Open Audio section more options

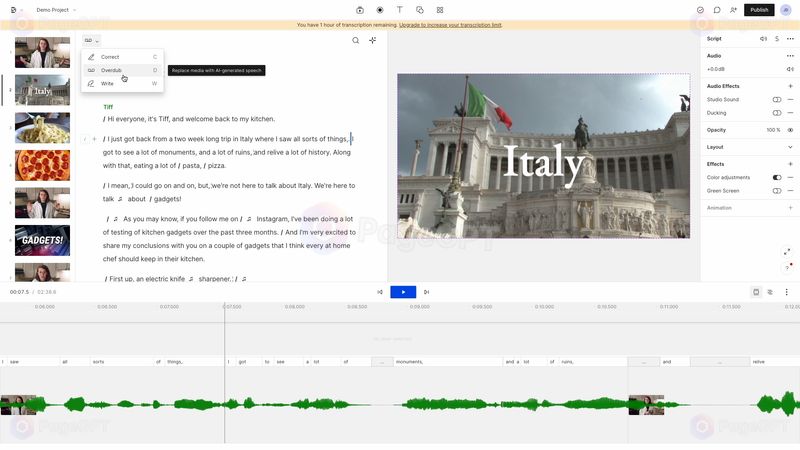coord(790,56)
